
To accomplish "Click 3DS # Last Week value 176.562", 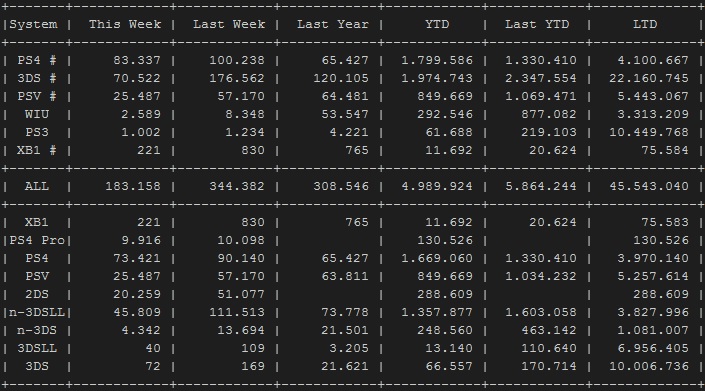I will 237,78.
